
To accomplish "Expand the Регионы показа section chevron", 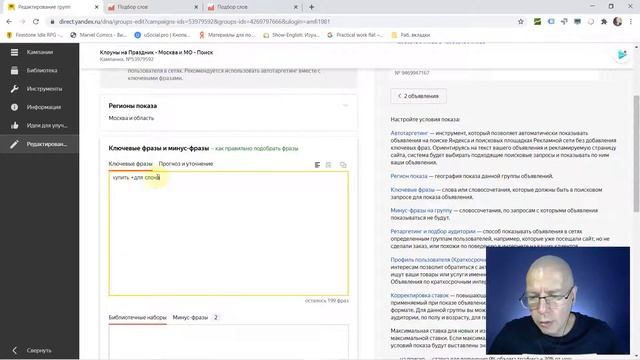I will click(x=345, y=106).
